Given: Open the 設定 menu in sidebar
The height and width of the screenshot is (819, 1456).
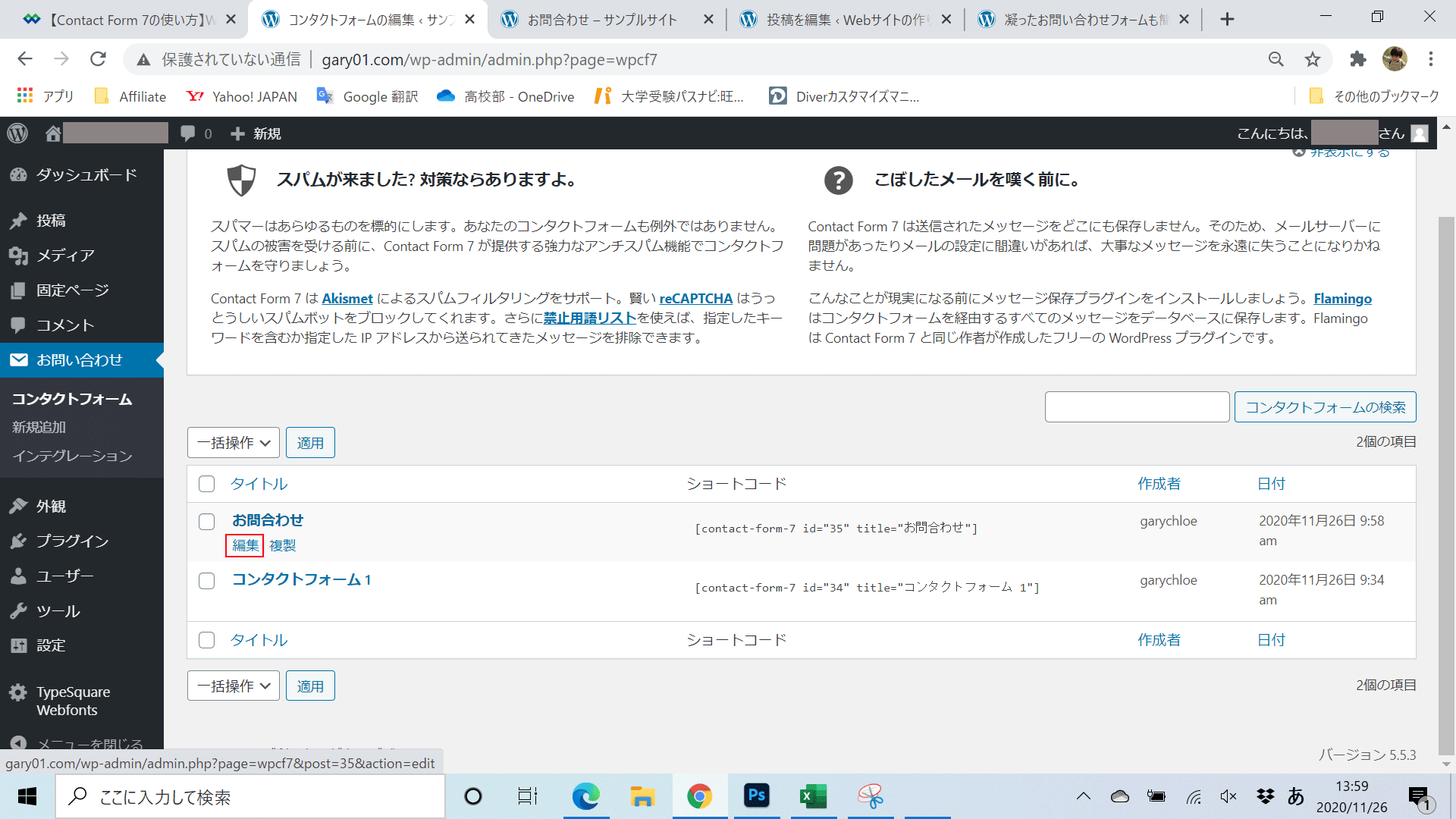Looking at the screenshot, I should pos(51,645).
